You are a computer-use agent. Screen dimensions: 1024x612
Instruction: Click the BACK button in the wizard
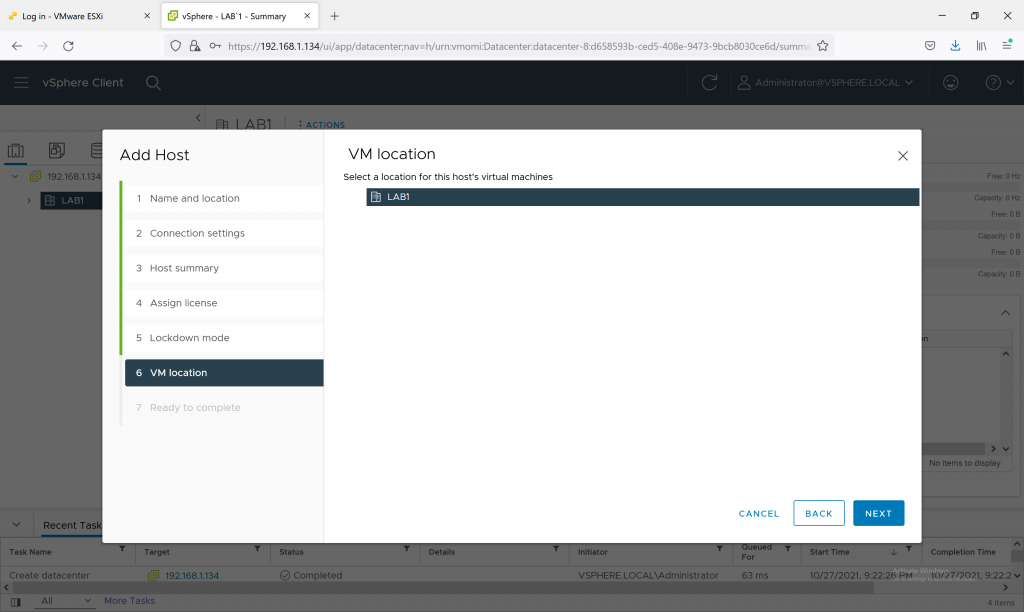[819, 513]
